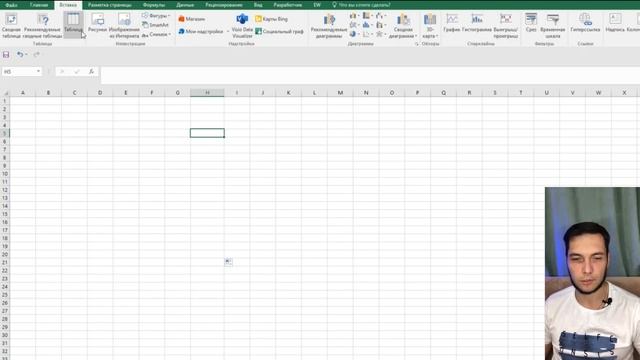Insert a waterfall or stock chart
Screen dimensions: 640x360
point(380,16)
